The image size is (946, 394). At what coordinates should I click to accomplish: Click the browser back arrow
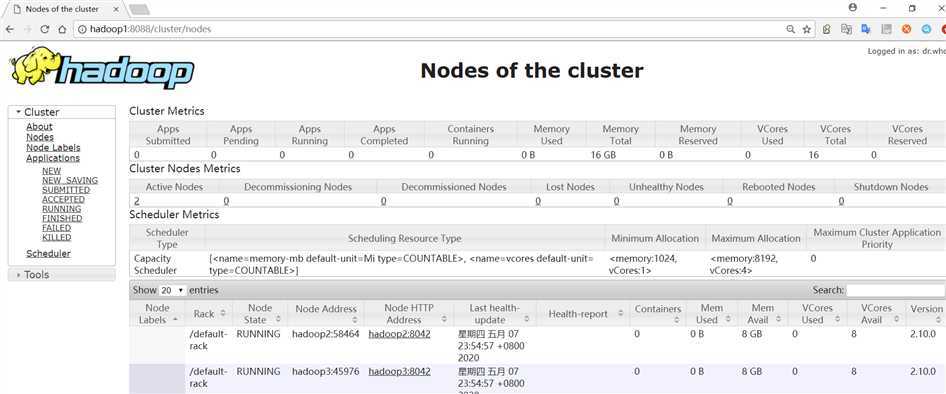click(10, 29)
